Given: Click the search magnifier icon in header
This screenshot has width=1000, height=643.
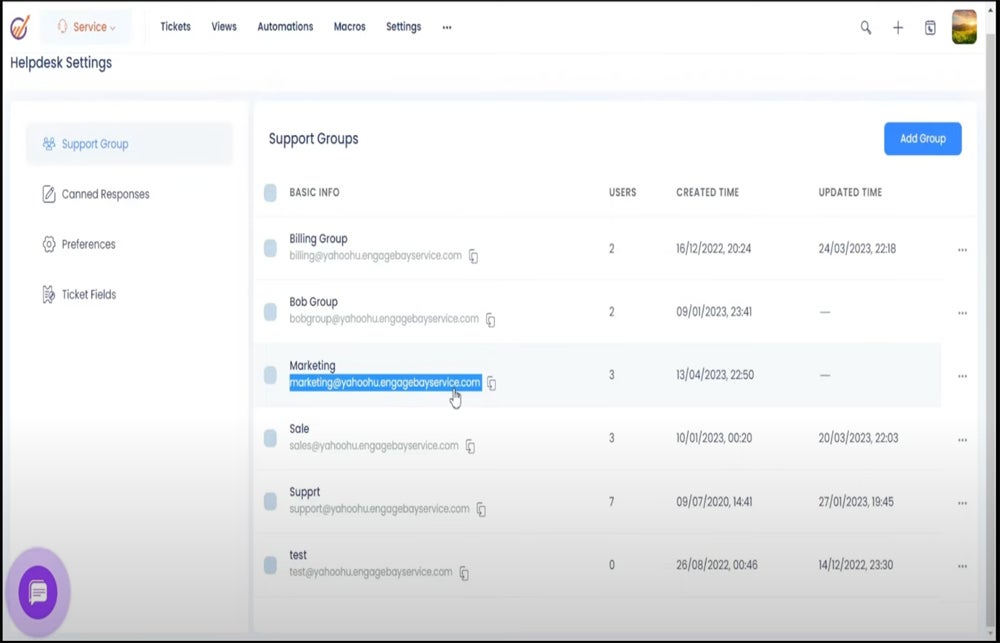Looking at the screenshot, I should [866, 28].
